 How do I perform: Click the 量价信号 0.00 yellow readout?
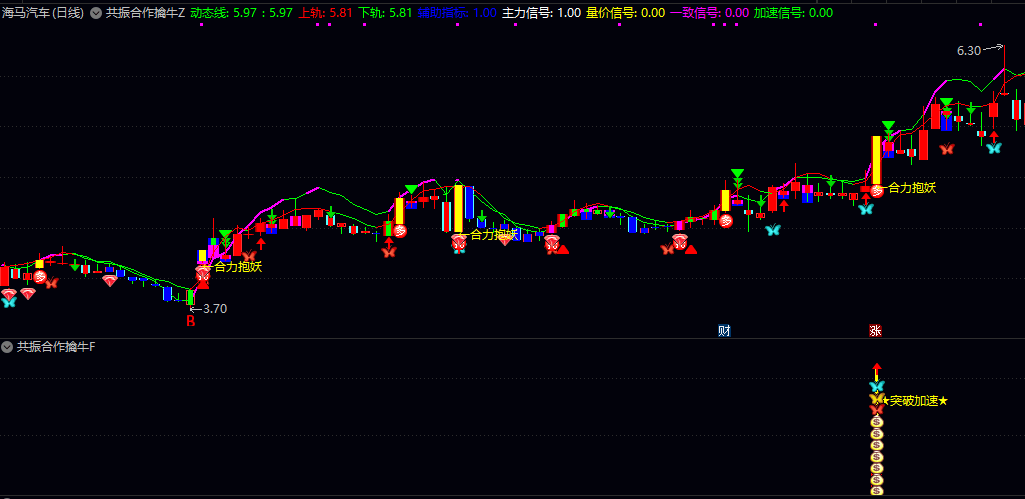click(x=626, y=12)
